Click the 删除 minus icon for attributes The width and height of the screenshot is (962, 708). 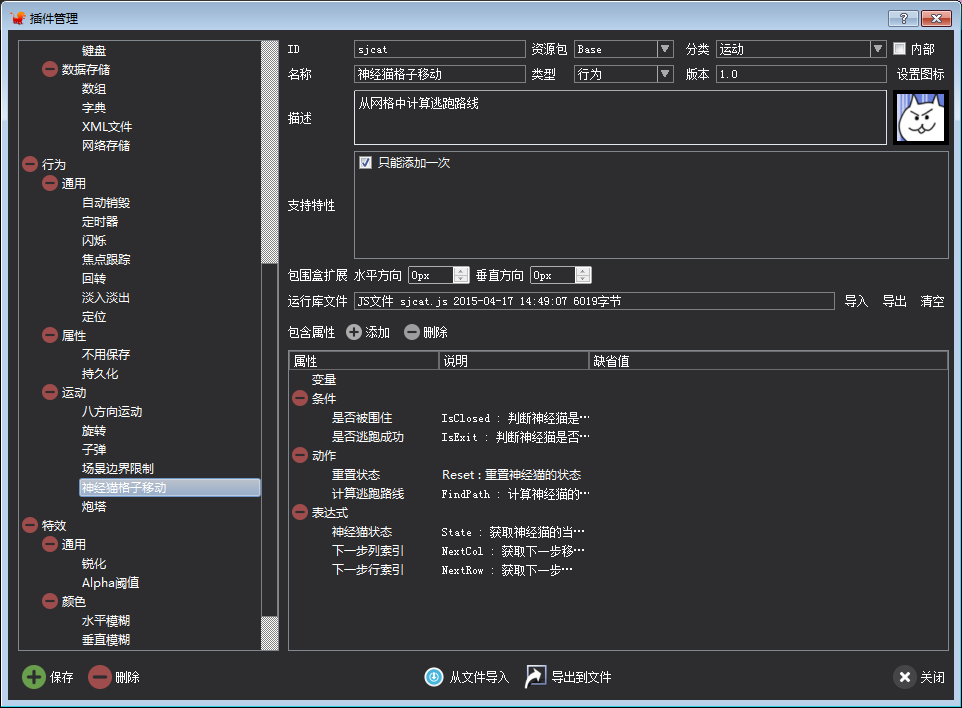pos(412,332)
